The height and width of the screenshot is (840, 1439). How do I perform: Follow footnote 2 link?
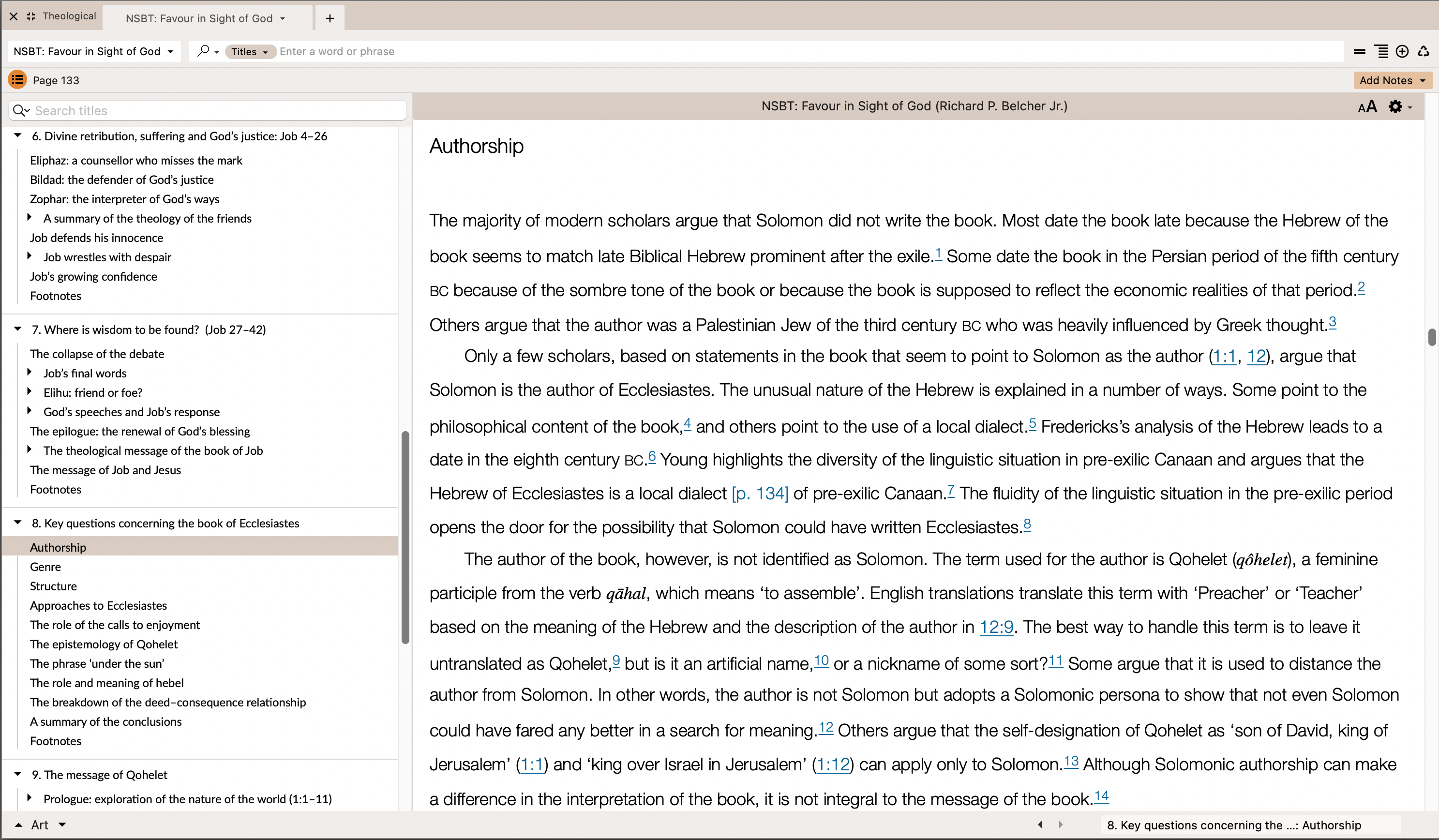tap(1361, 287)
